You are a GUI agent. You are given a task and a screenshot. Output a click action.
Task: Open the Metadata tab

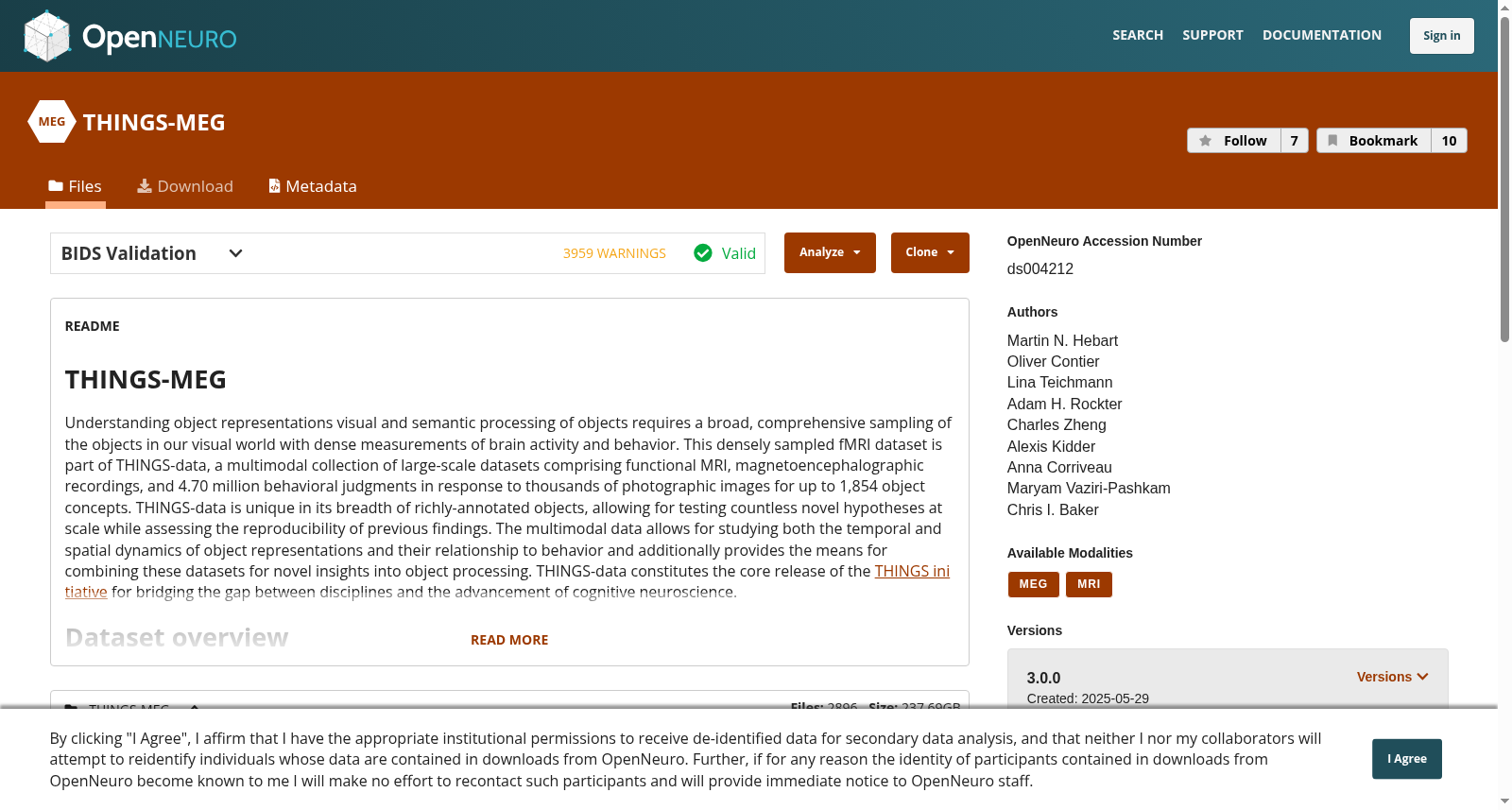point(313,187)
